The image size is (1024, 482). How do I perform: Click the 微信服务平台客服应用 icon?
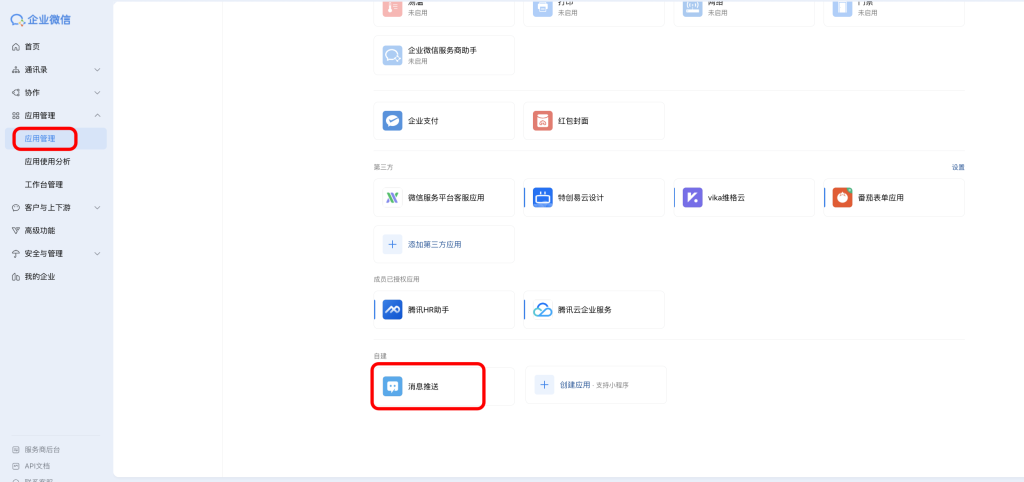392,198
